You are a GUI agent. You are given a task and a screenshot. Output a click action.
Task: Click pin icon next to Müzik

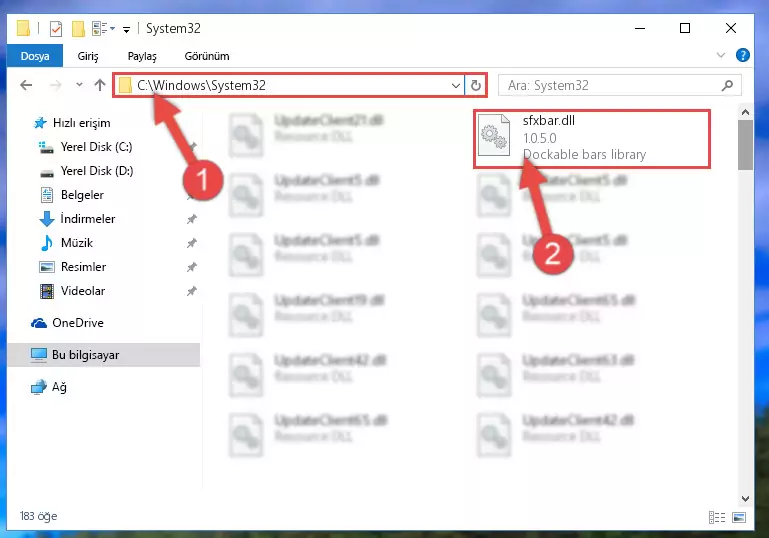[192, 243]
